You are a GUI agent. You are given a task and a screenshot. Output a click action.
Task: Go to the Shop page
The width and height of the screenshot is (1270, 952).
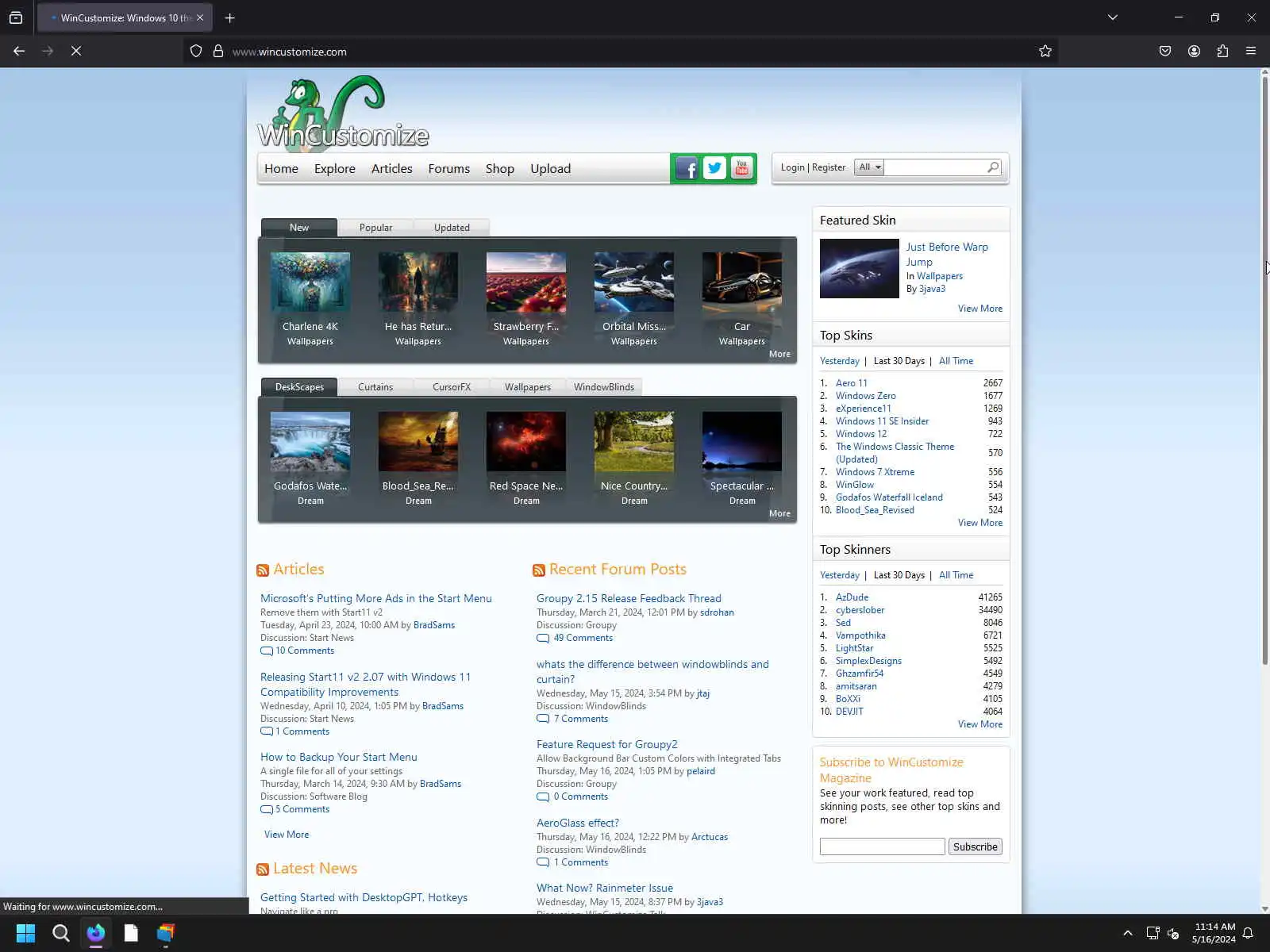pyautogui.click(x=500, y=169)
